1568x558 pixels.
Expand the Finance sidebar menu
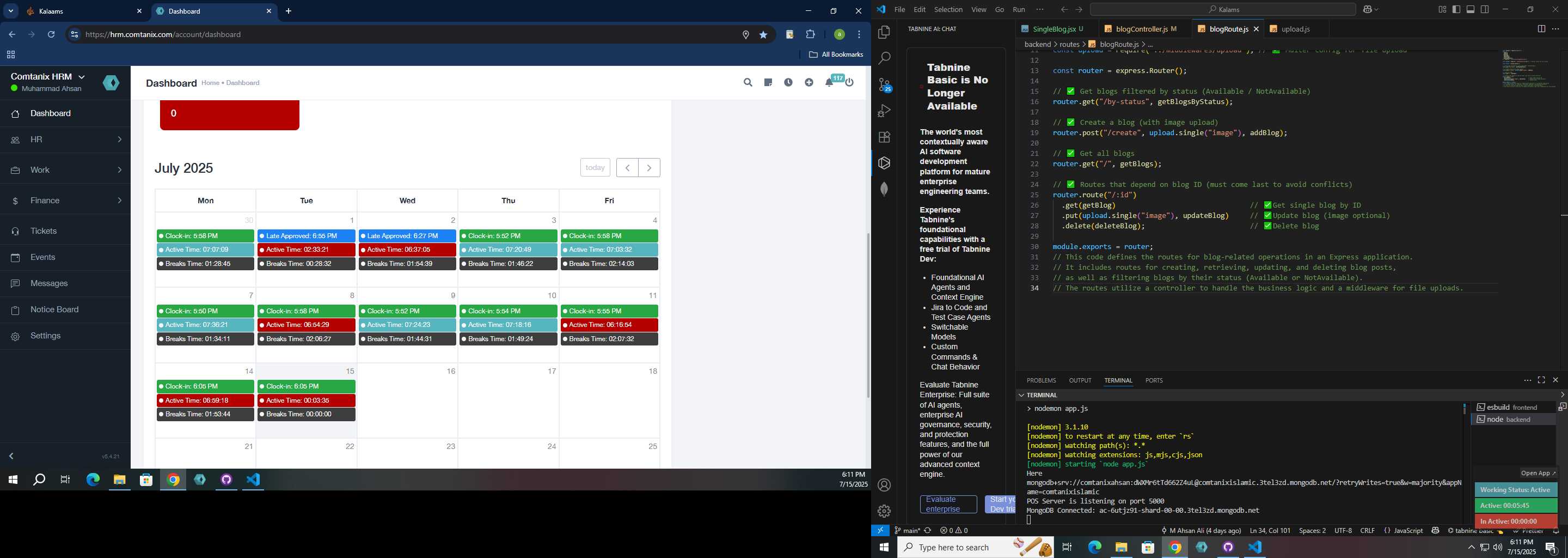65,201
